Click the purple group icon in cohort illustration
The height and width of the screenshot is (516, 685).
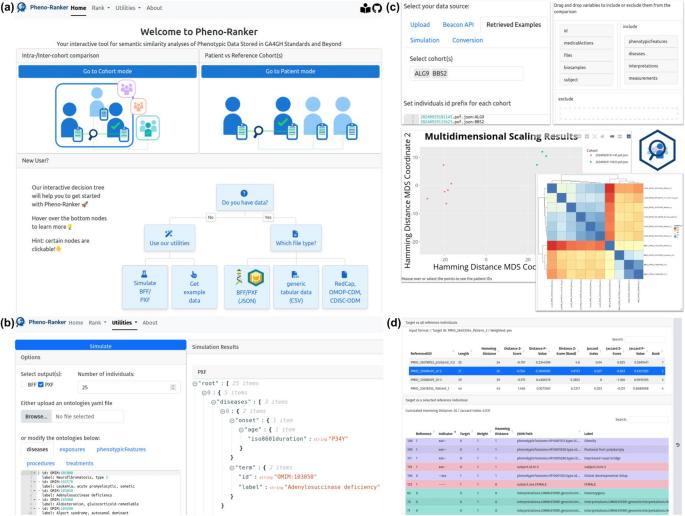(127, 89)
